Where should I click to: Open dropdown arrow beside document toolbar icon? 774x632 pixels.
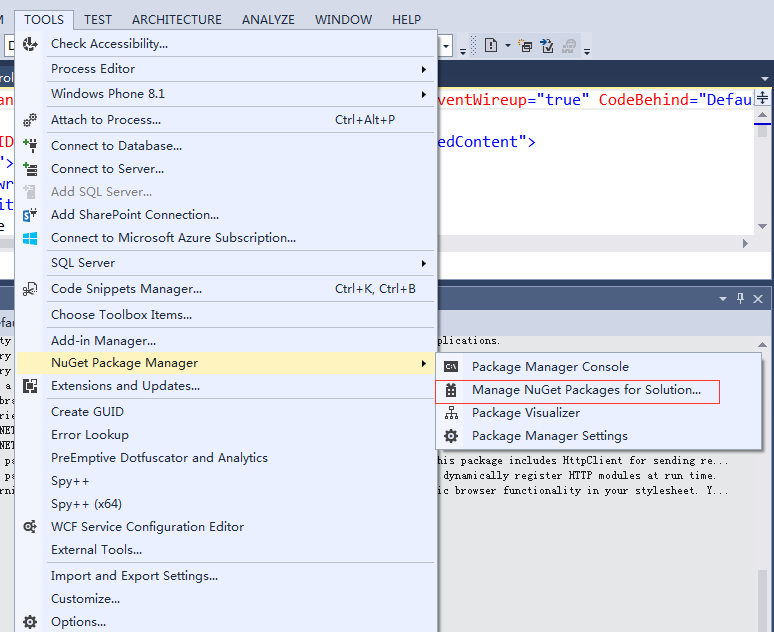[x=507, y=45]
